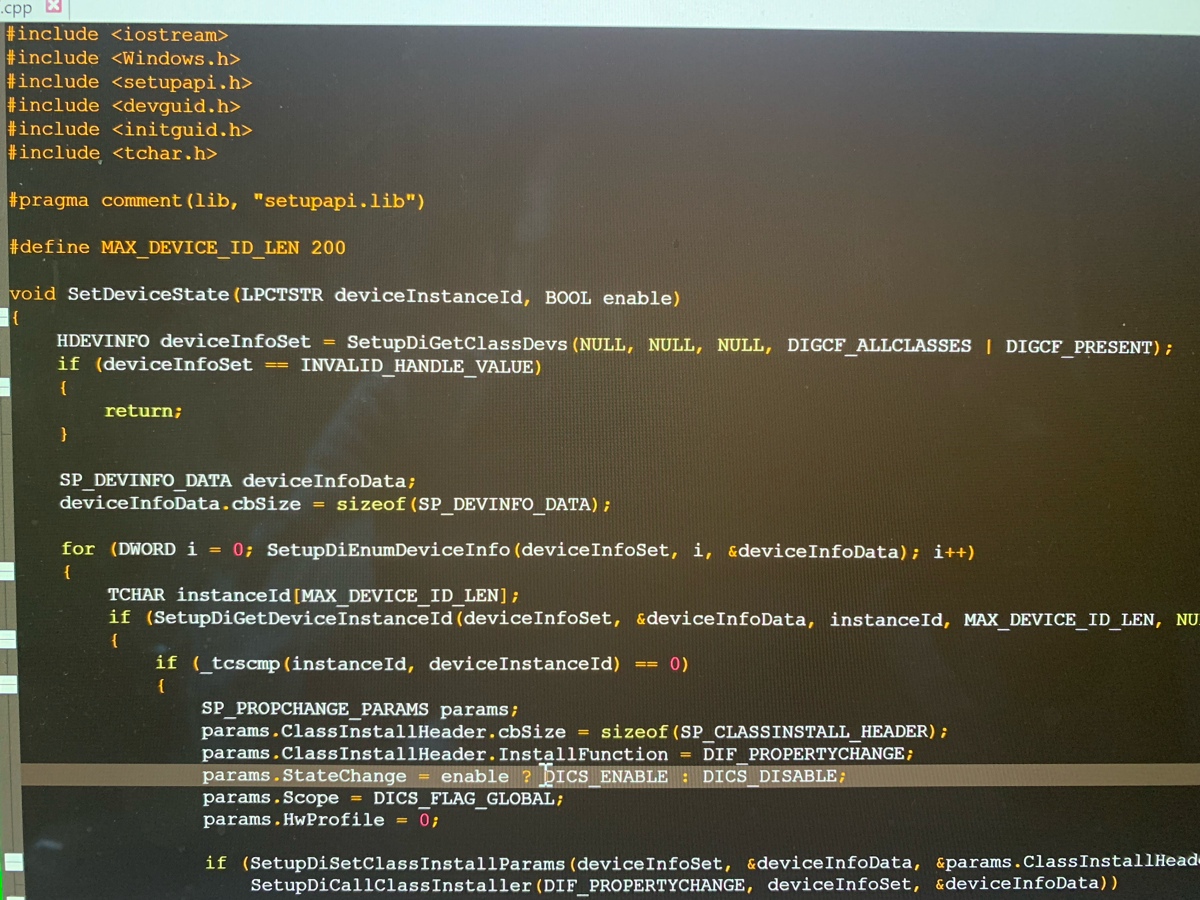Place cursor on the return; statement

[140, 410]
